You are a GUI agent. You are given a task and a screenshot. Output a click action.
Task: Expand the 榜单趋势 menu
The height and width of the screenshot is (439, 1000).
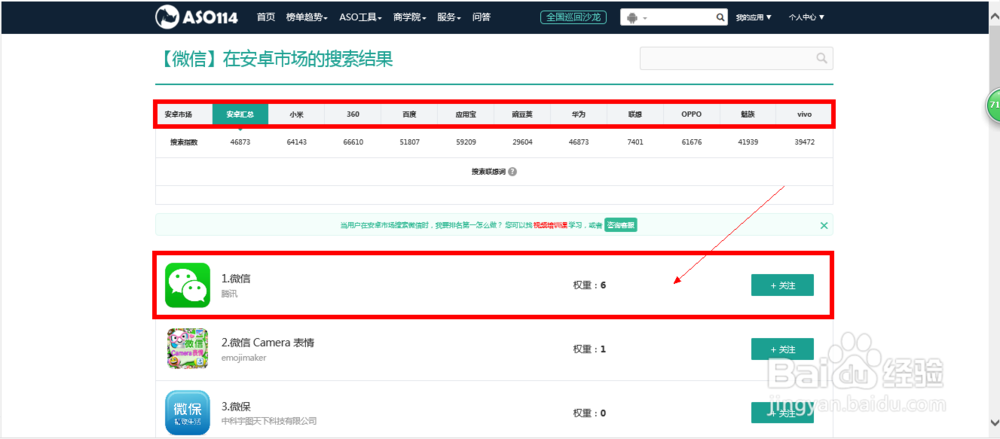pos(307,17)
